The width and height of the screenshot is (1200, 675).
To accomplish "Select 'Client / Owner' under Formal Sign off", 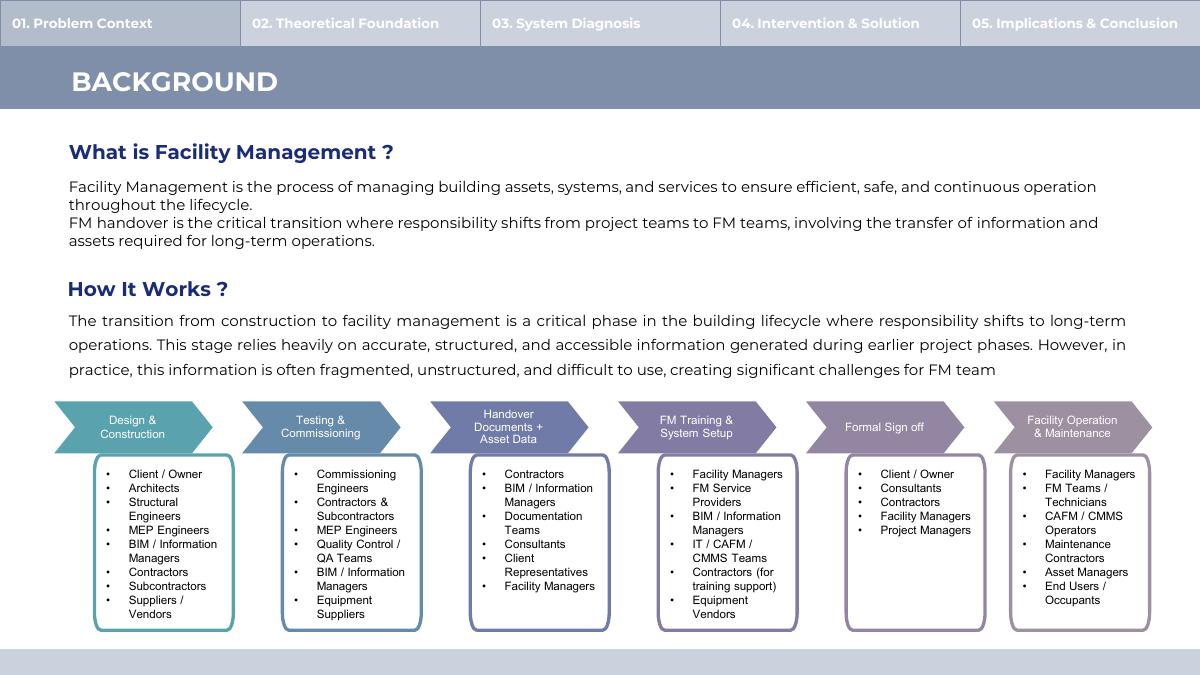I will pos(917,474).
